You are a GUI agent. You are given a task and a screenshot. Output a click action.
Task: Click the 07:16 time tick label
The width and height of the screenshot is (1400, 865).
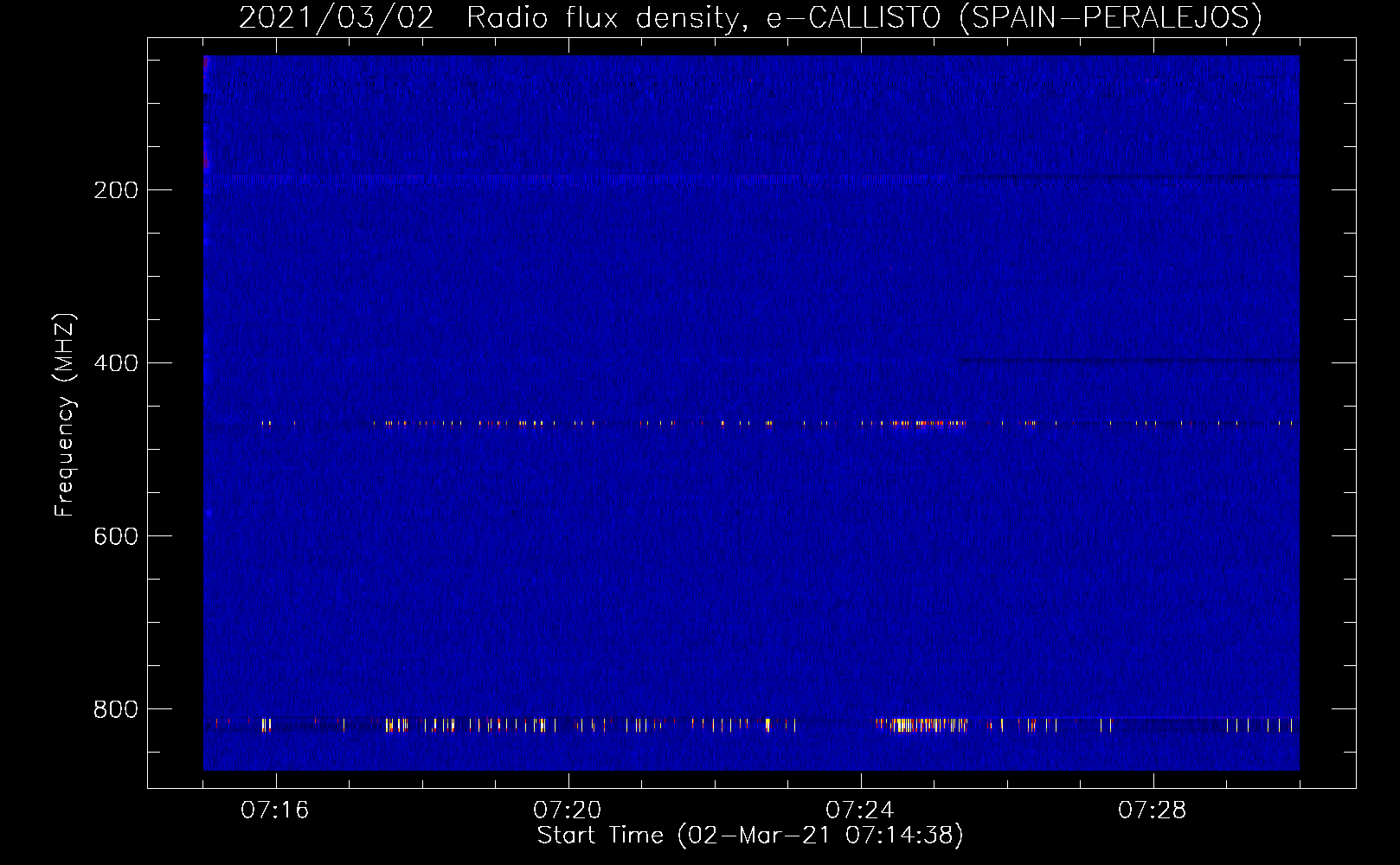(x=275, y=811)
